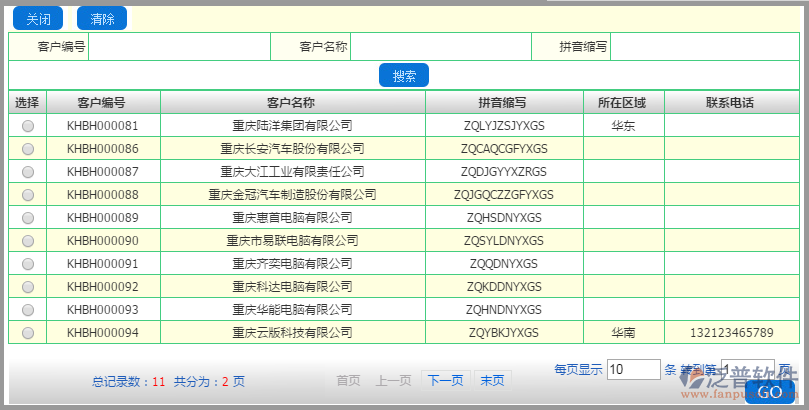Select radio button for KHBH000086
This screenshot has width=809, height=410.
point(28,149)
